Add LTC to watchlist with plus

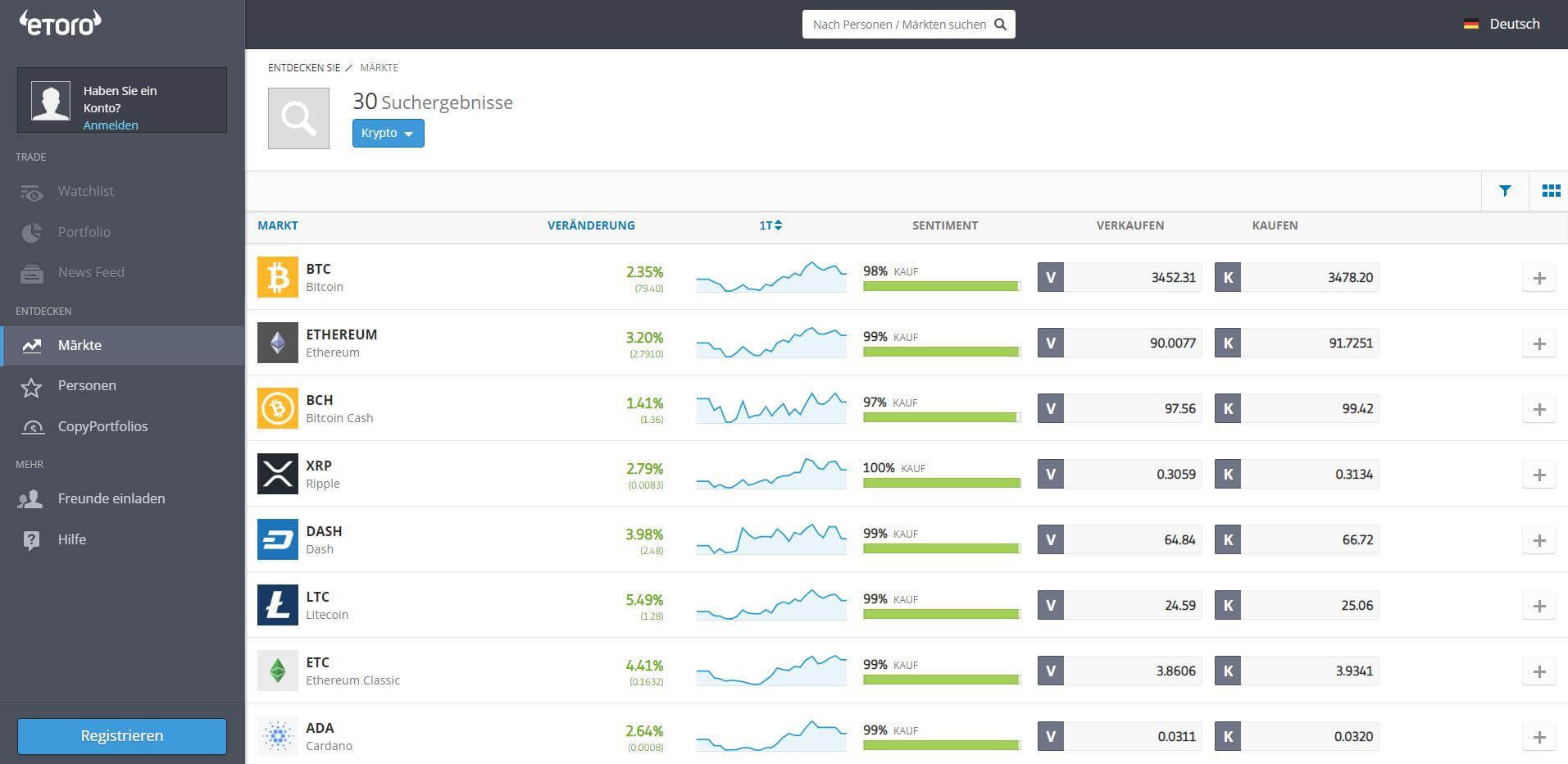pos(1539,606)
